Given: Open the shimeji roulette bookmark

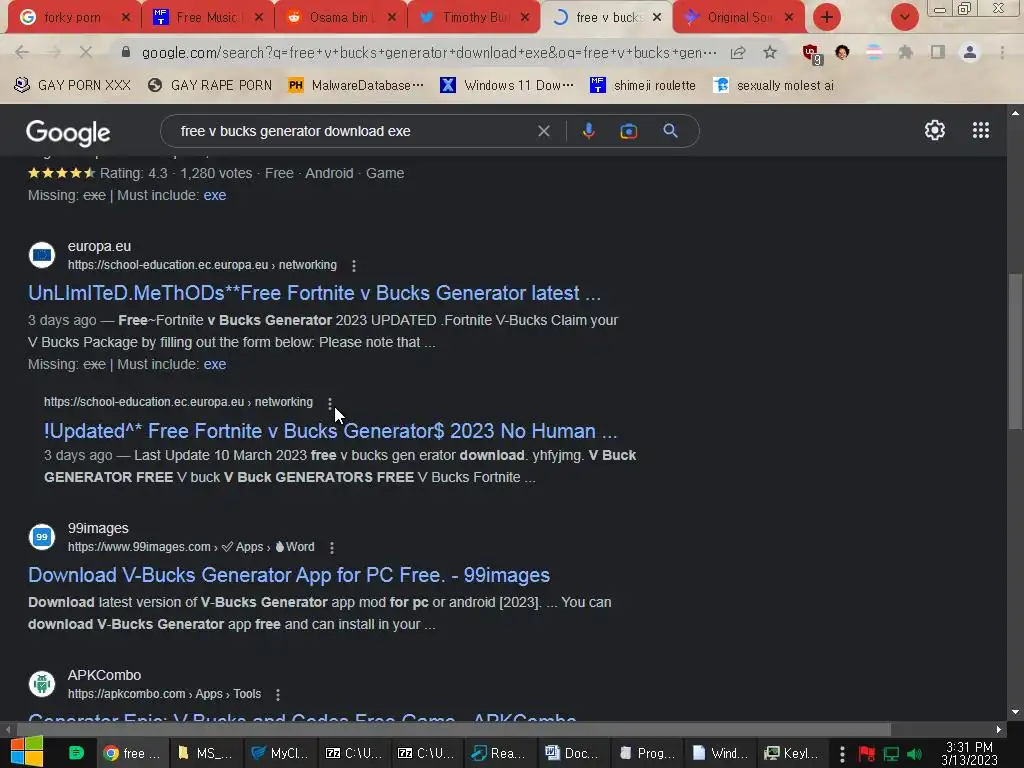Looking at the screenshot, I should [643, 85].
